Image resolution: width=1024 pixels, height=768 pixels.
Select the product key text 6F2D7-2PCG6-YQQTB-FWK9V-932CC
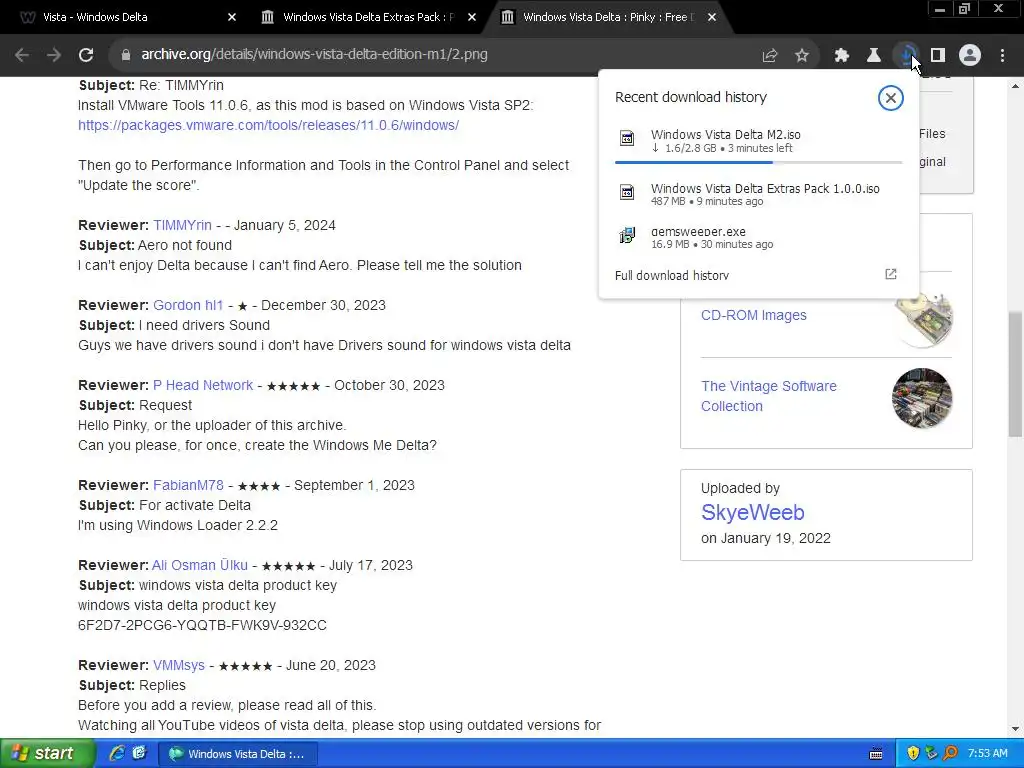[x=202, y=625]
